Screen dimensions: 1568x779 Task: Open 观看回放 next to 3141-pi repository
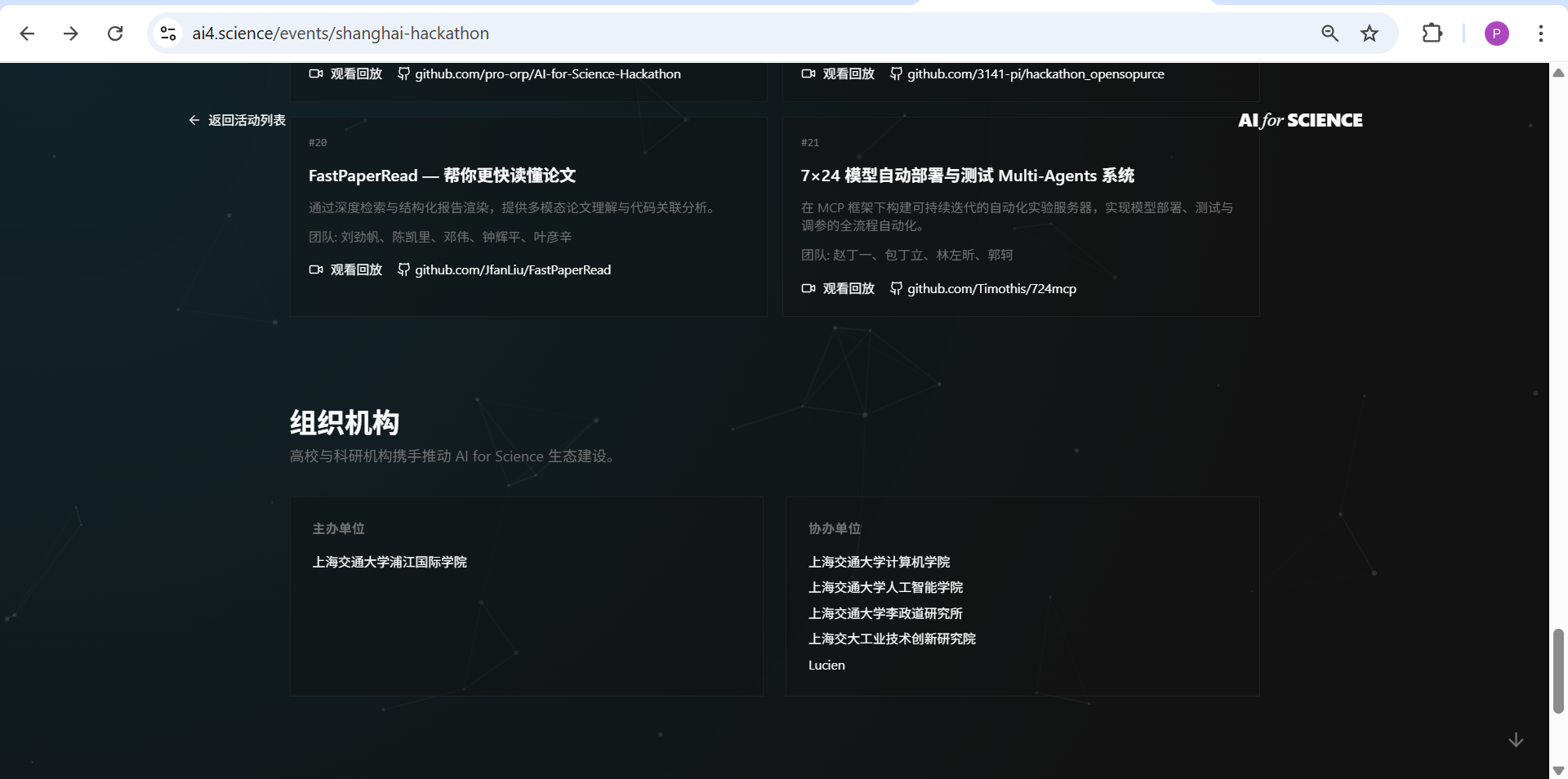click(849, 73)
